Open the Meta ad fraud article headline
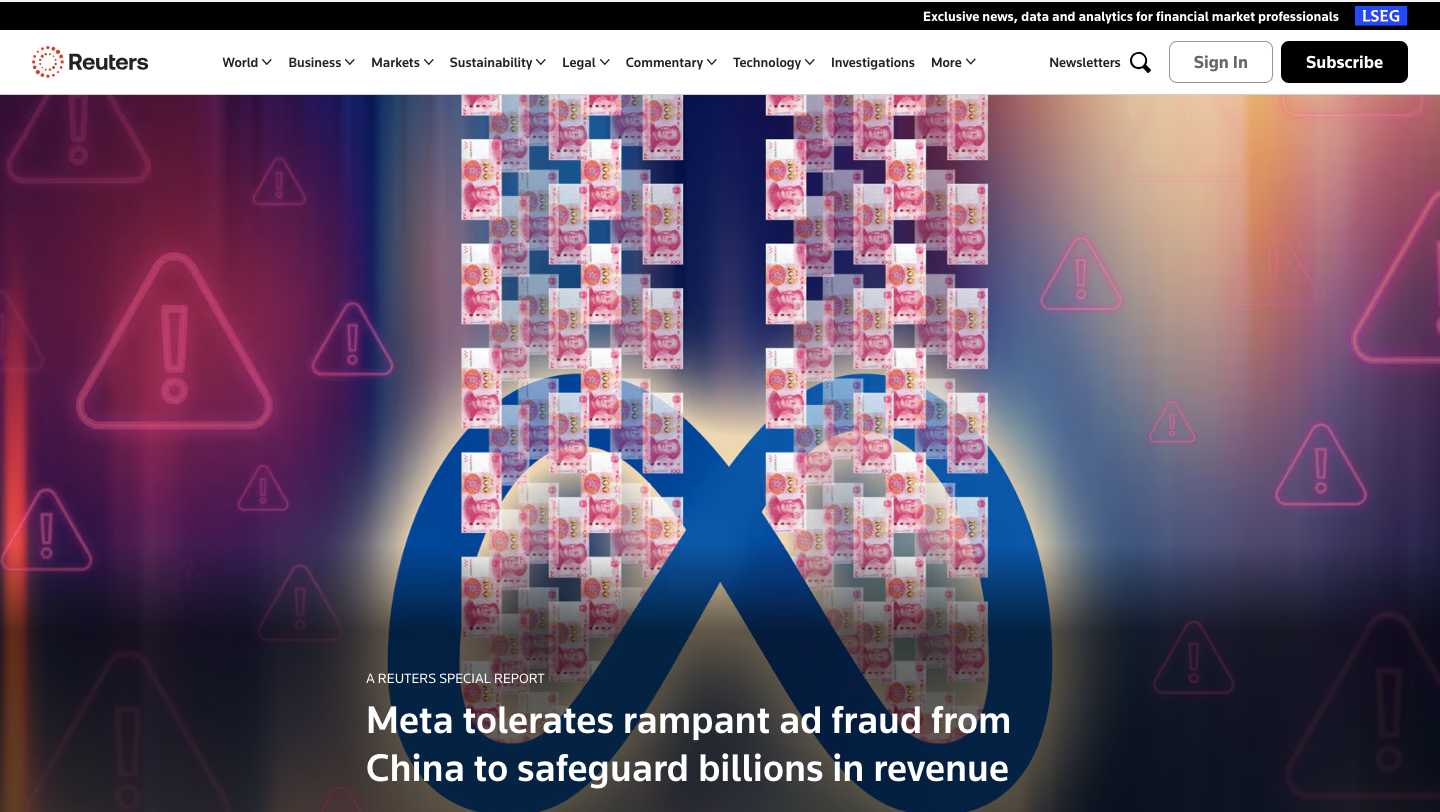This screenshot has width=1440, height=812. click(x=688, y=744)
